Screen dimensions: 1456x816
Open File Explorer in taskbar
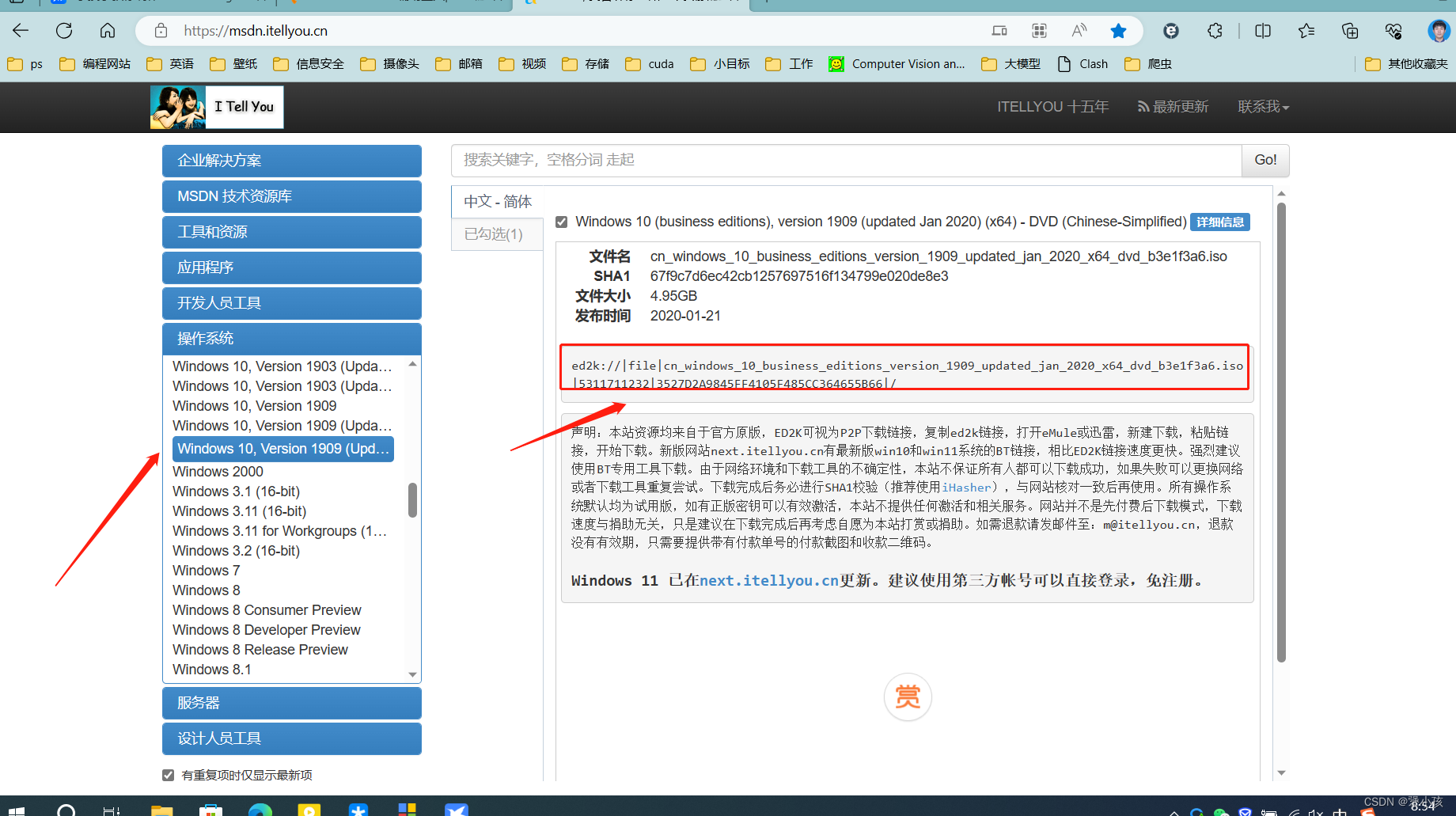161,810
